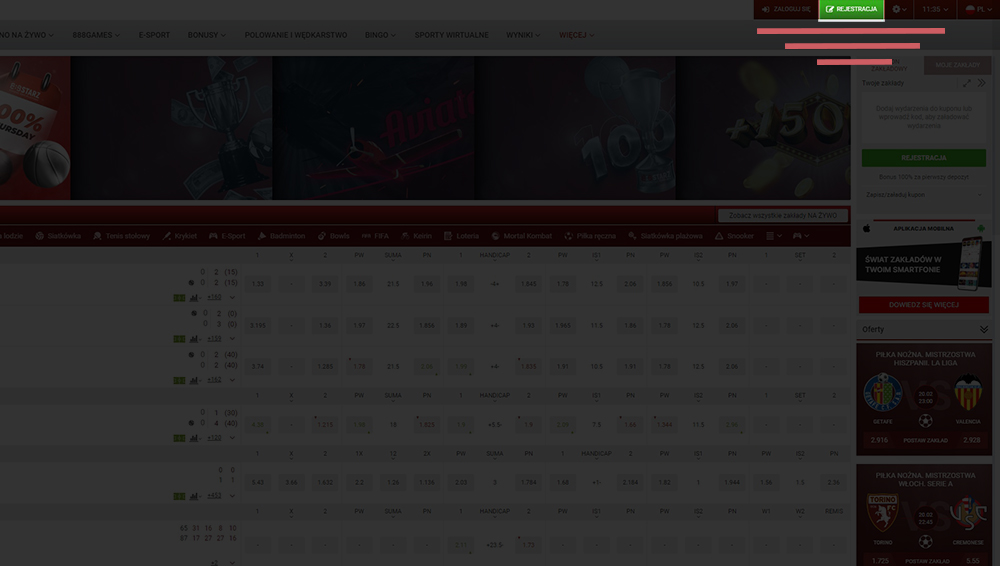Expand Zapisz/załaduj kupon dropdown
This screenshot has height=566, width=1000.
(x=923, y=195)
